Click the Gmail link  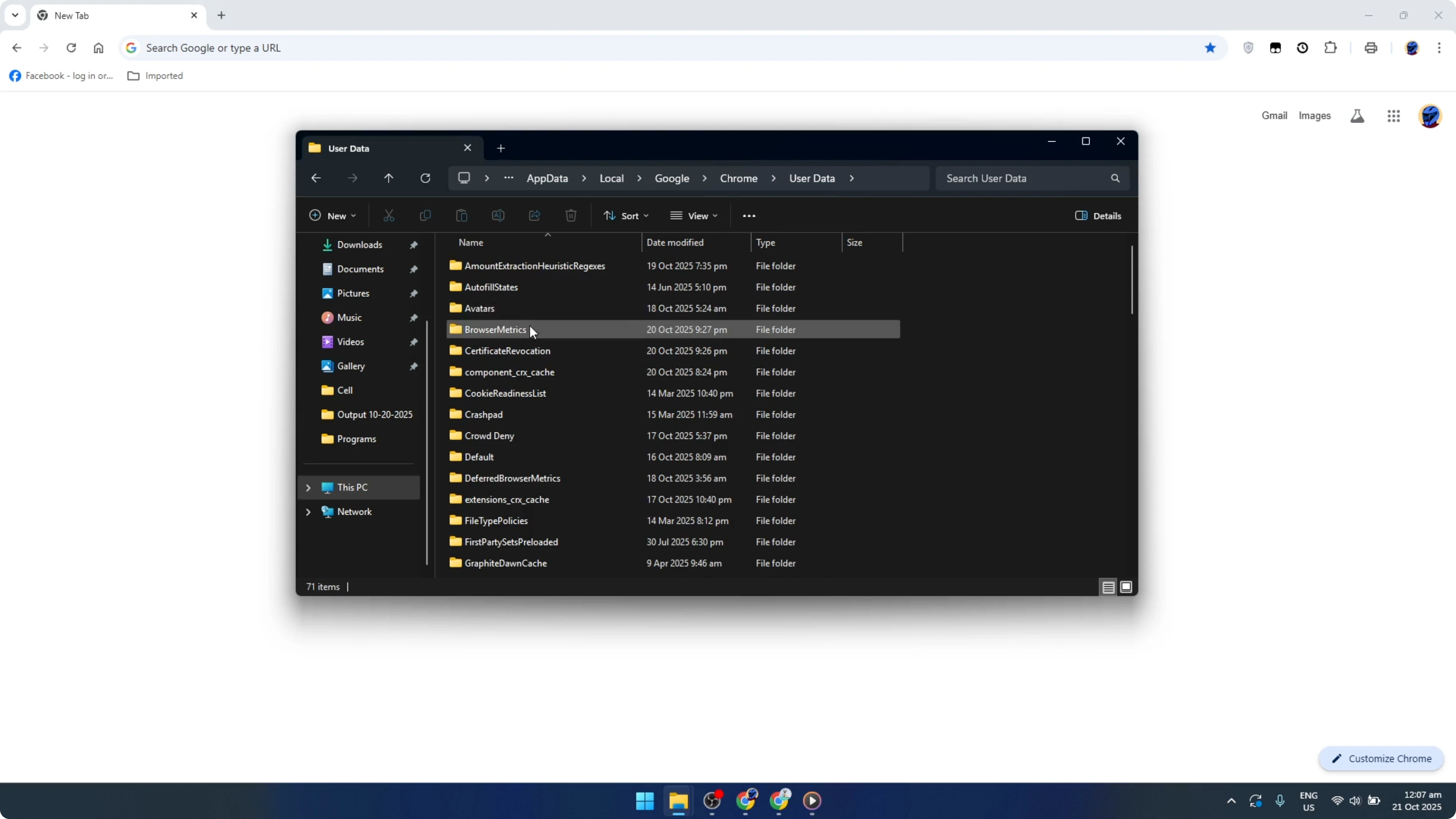pyautogui.click(x=1274, y=116)
